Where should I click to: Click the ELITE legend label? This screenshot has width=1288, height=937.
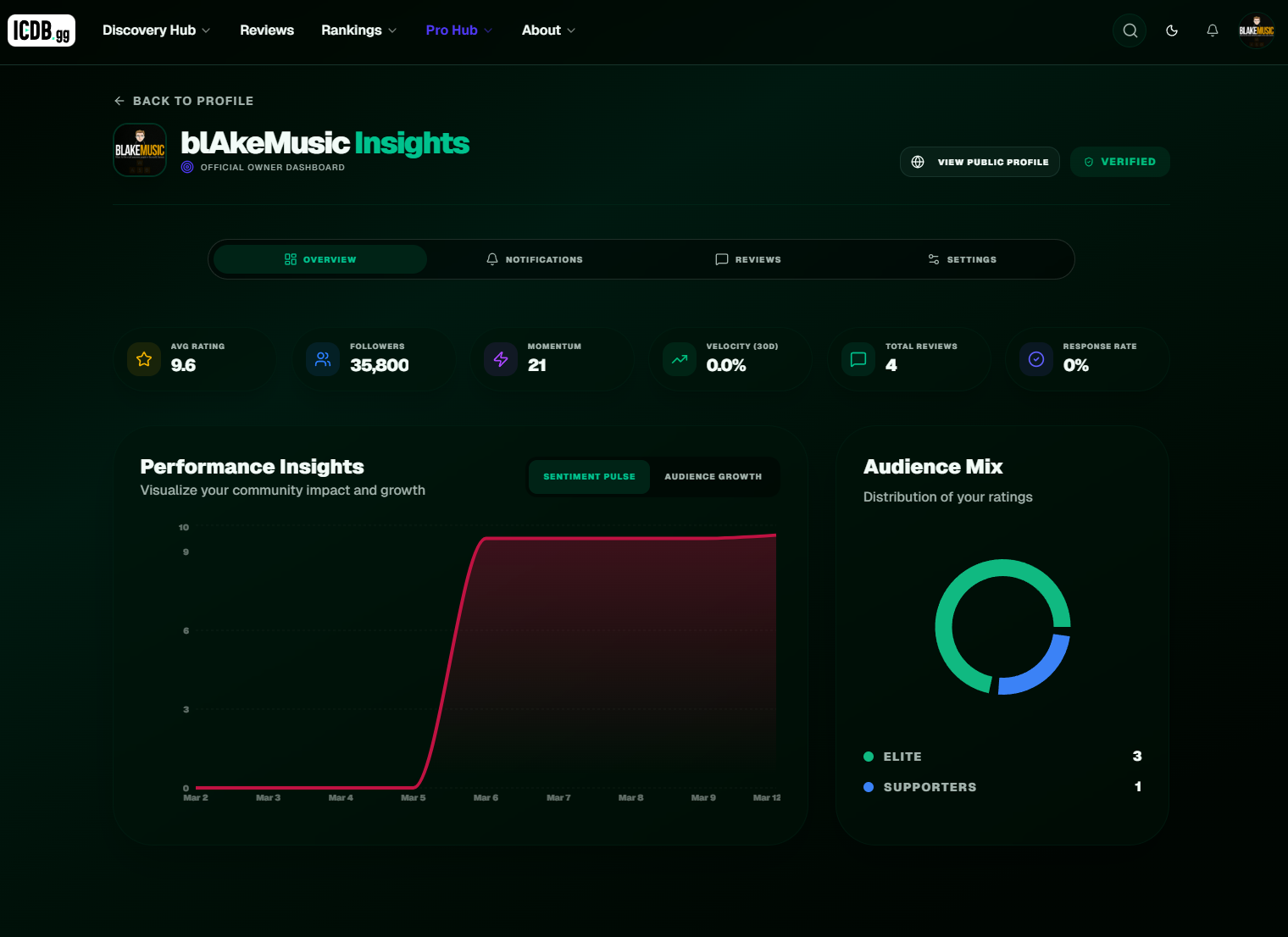[902, 757]
